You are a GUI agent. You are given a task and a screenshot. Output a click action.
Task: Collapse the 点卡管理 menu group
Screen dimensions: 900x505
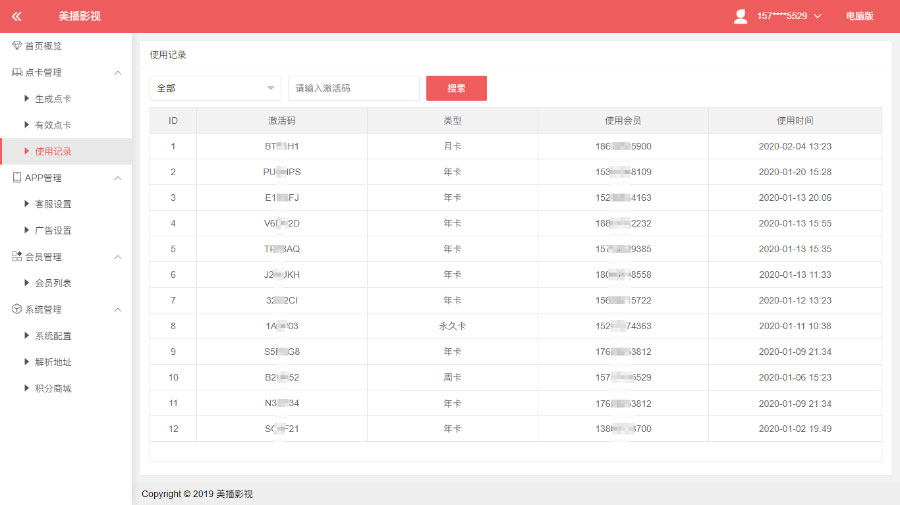[x=118, y=73]
